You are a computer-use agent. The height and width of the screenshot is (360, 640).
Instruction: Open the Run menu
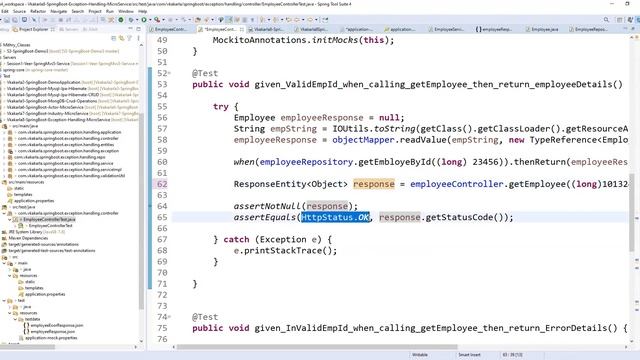click(110, 11)
